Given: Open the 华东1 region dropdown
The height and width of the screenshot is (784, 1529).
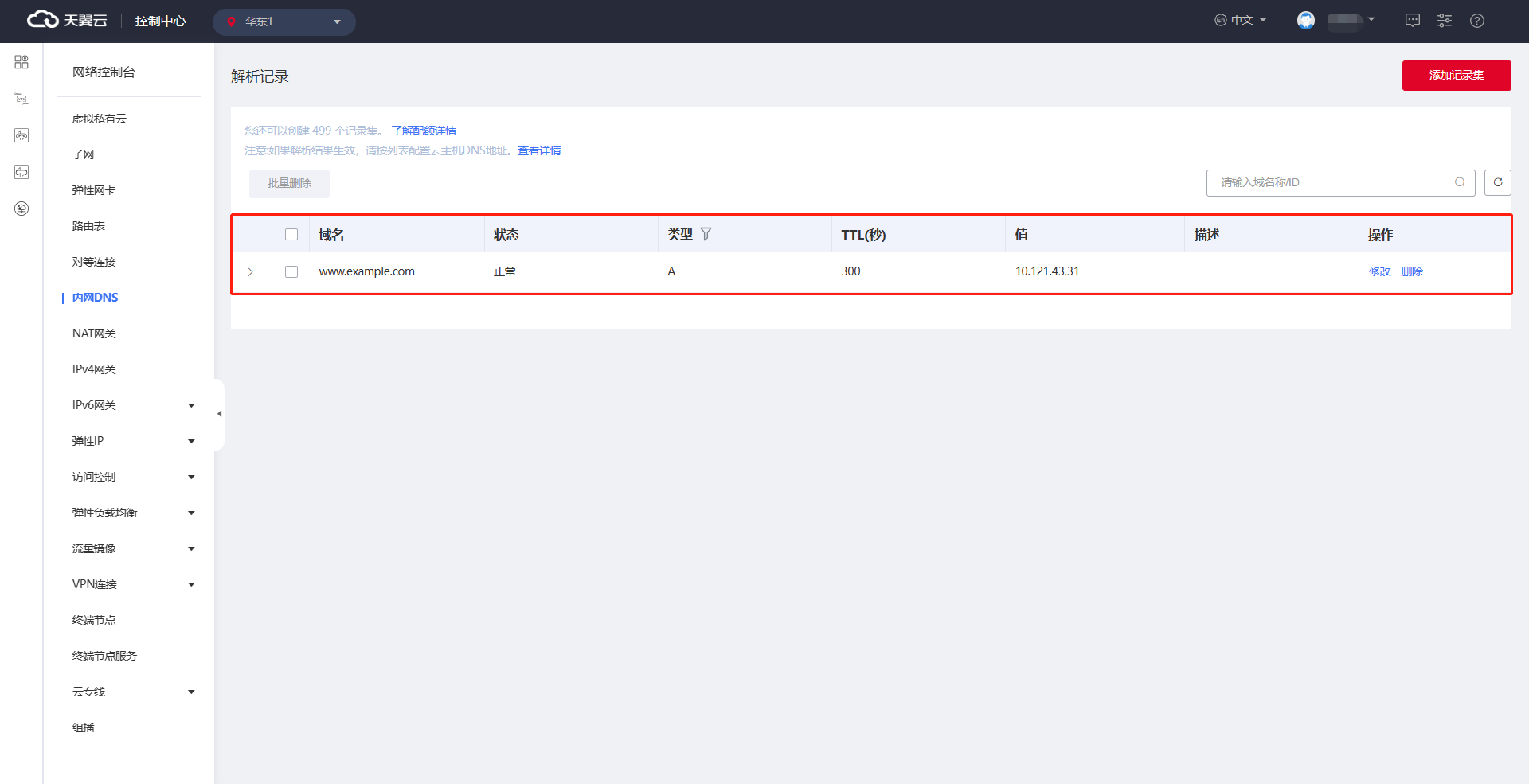Looking at the screenshot, I should (x=284, y=21).
